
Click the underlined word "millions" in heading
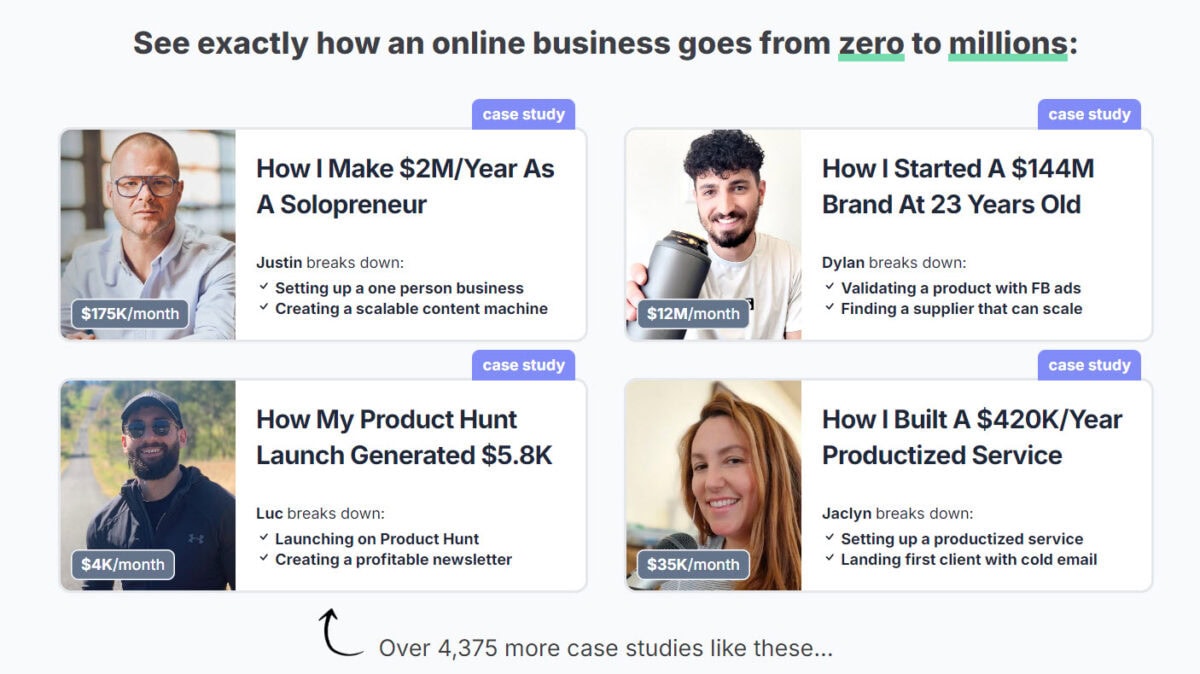click(1007, 44)
